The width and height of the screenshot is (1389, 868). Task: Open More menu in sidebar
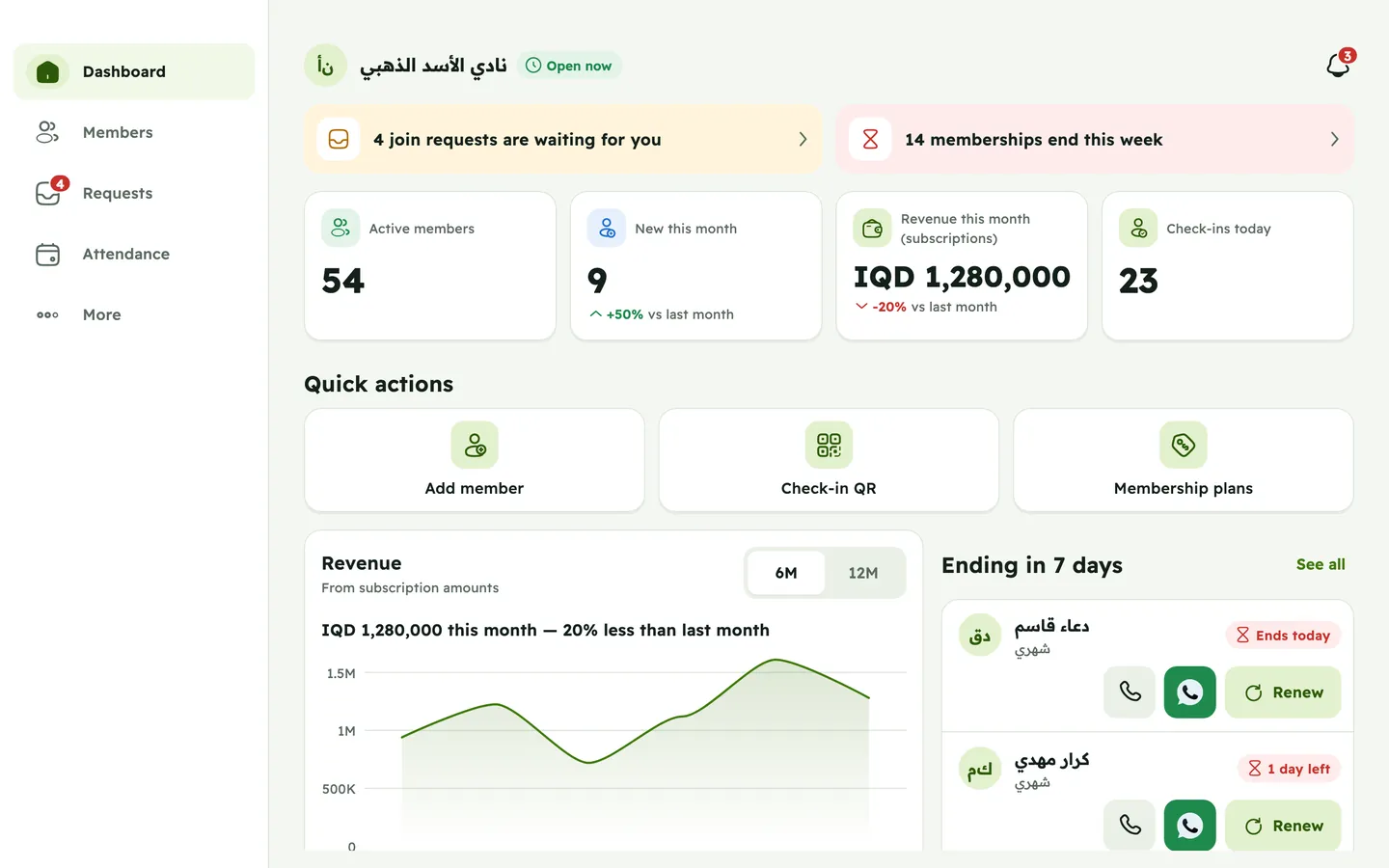click(134, 314)
